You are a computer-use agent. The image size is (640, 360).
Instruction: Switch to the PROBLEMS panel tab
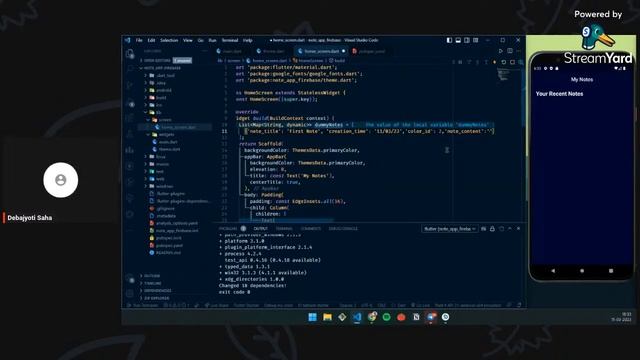[232, 229]
